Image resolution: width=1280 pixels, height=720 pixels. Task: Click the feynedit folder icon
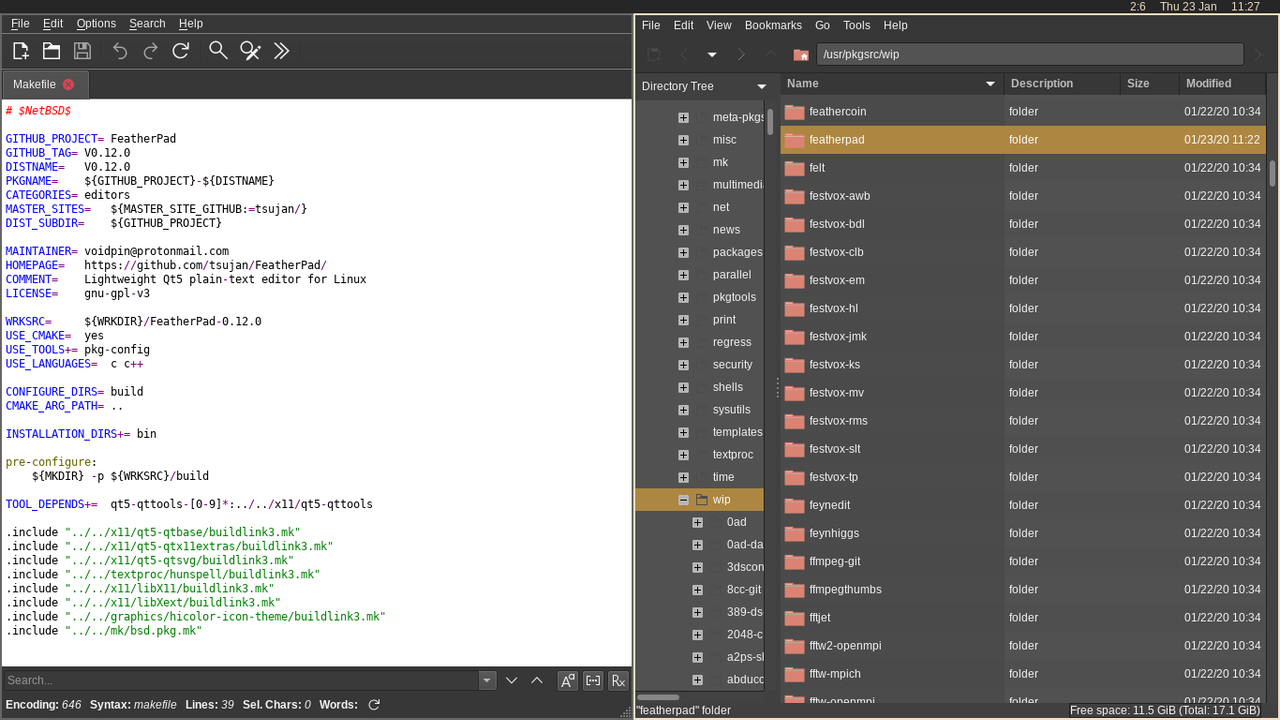794,505
